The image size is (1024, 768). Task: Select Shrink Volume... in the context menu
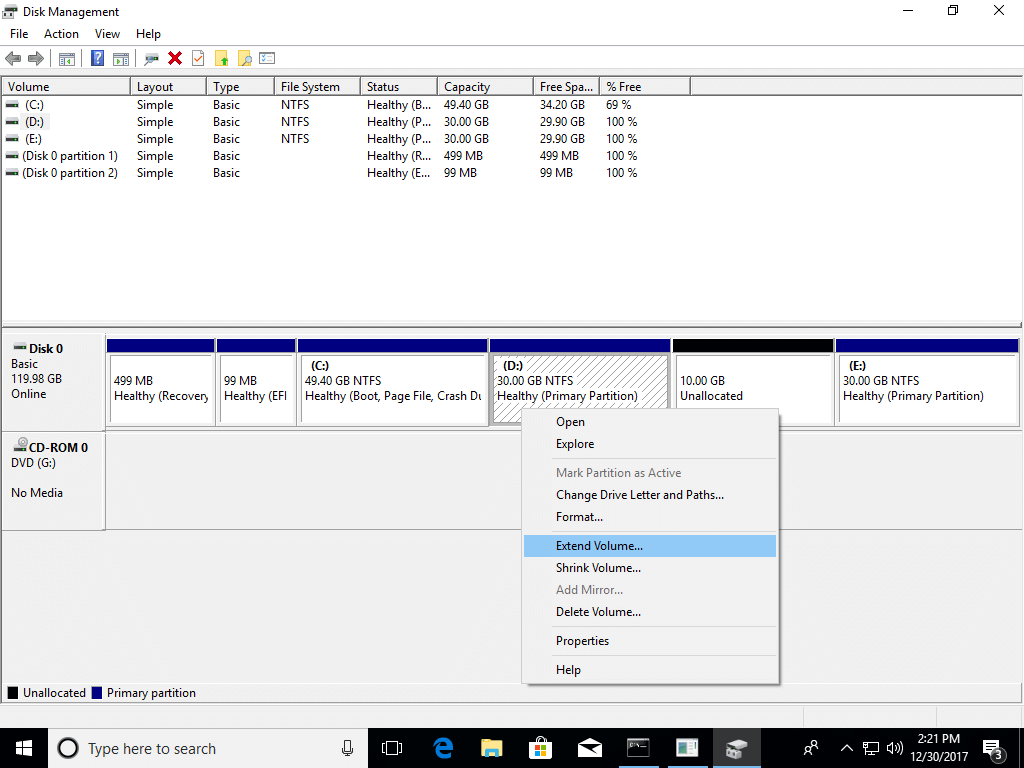598,567
